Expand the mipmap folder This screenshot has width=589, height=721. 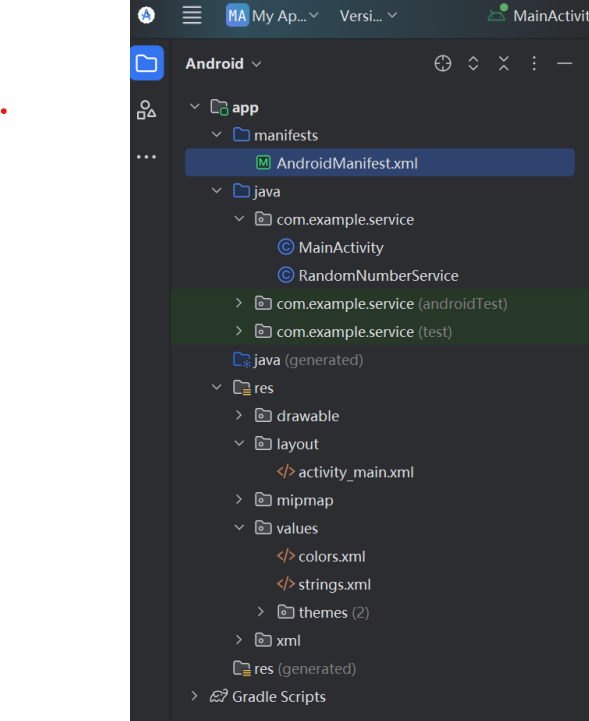tap(239, 499)
